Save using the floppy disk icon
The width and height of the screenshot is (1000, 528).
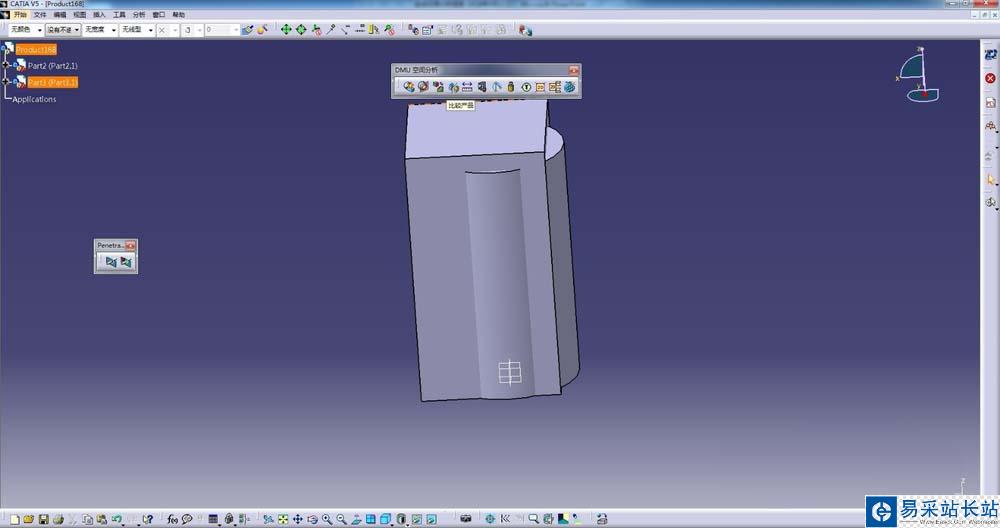point(43,520)
